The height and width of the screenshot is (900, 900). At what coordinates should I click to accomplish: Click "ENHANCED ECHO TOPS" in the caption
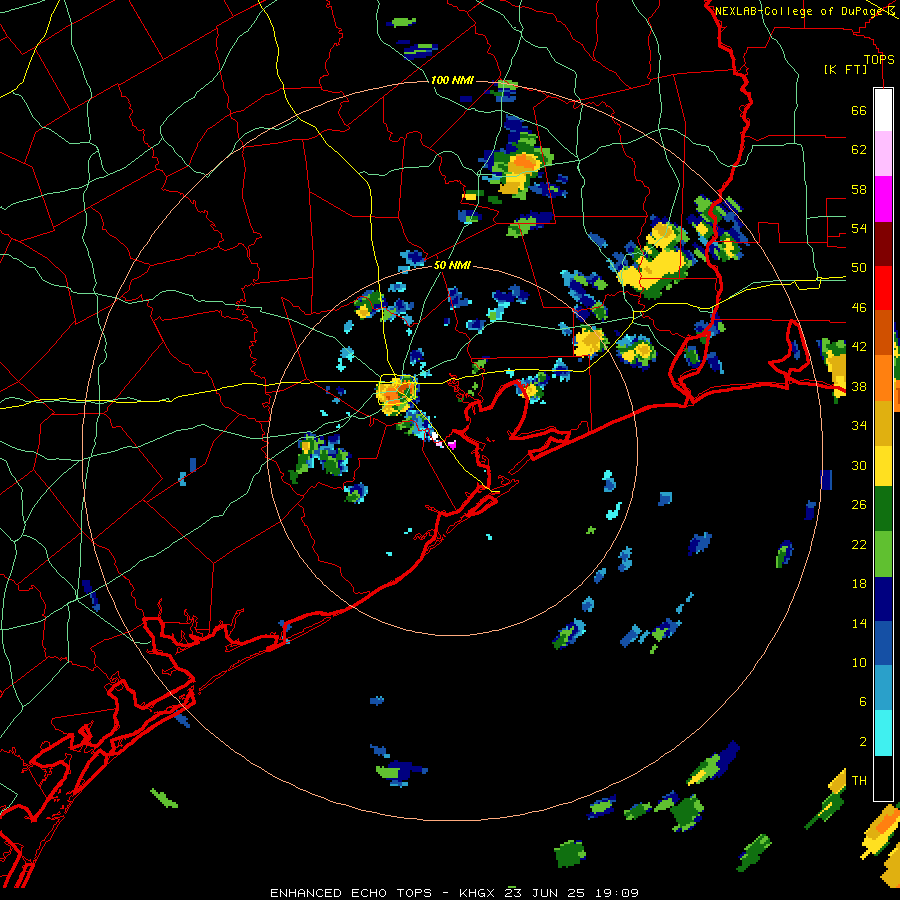tap(351, 893)
